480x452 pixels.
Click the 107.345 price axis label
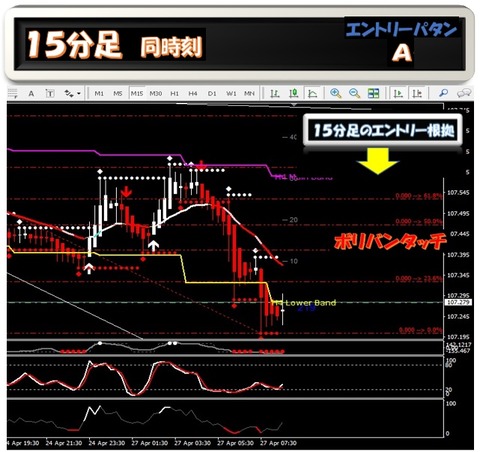[458, 275]
